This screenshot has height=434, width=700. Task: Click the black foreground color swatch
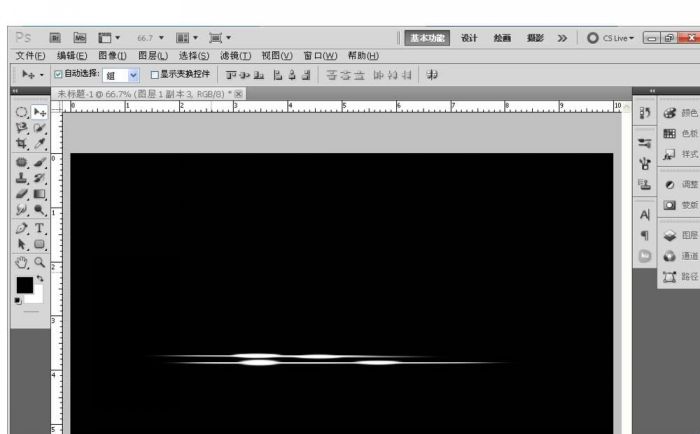25,286
